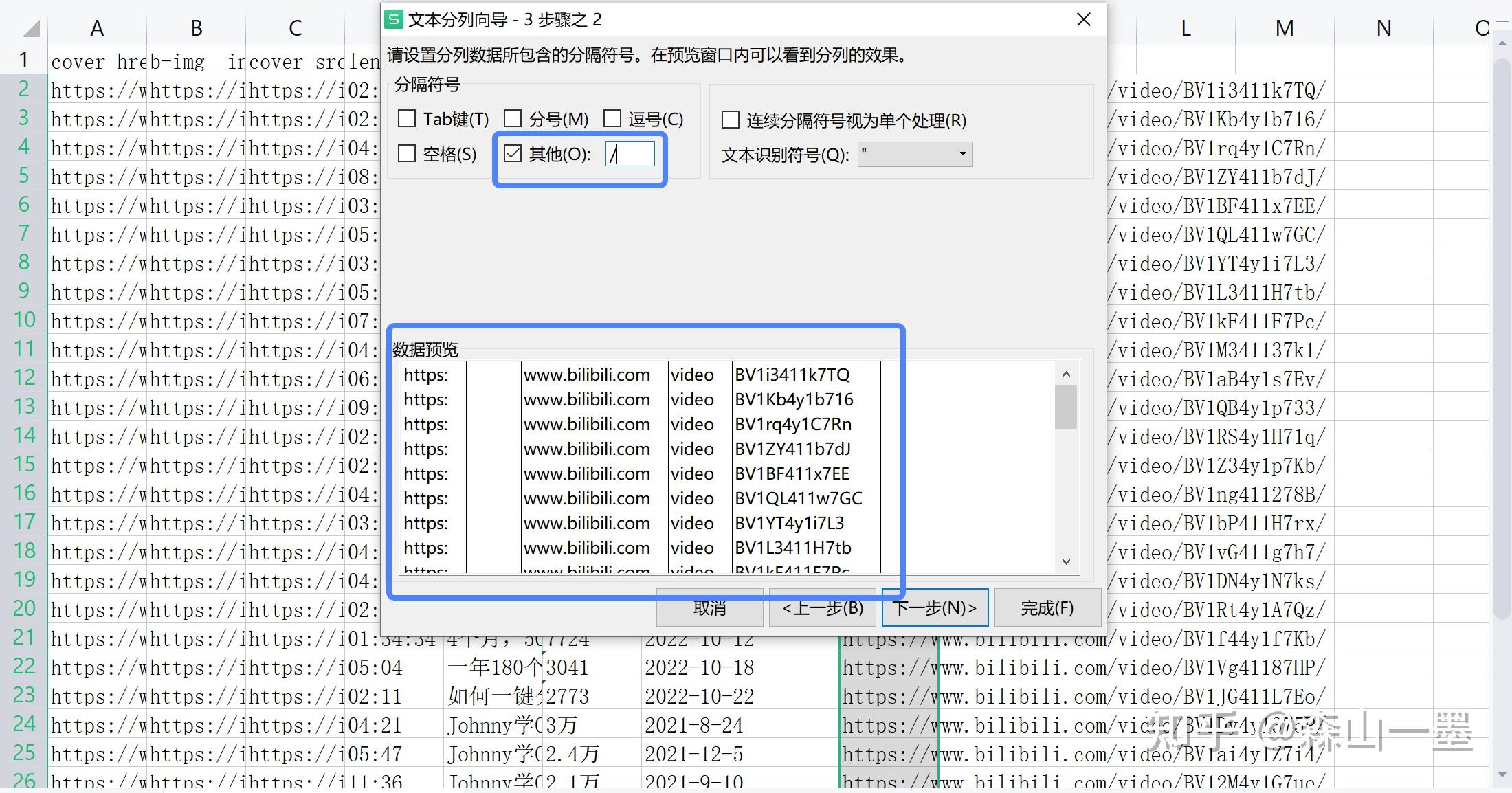
Task: Select row 10 header
Action: click(x=23, y=320)
